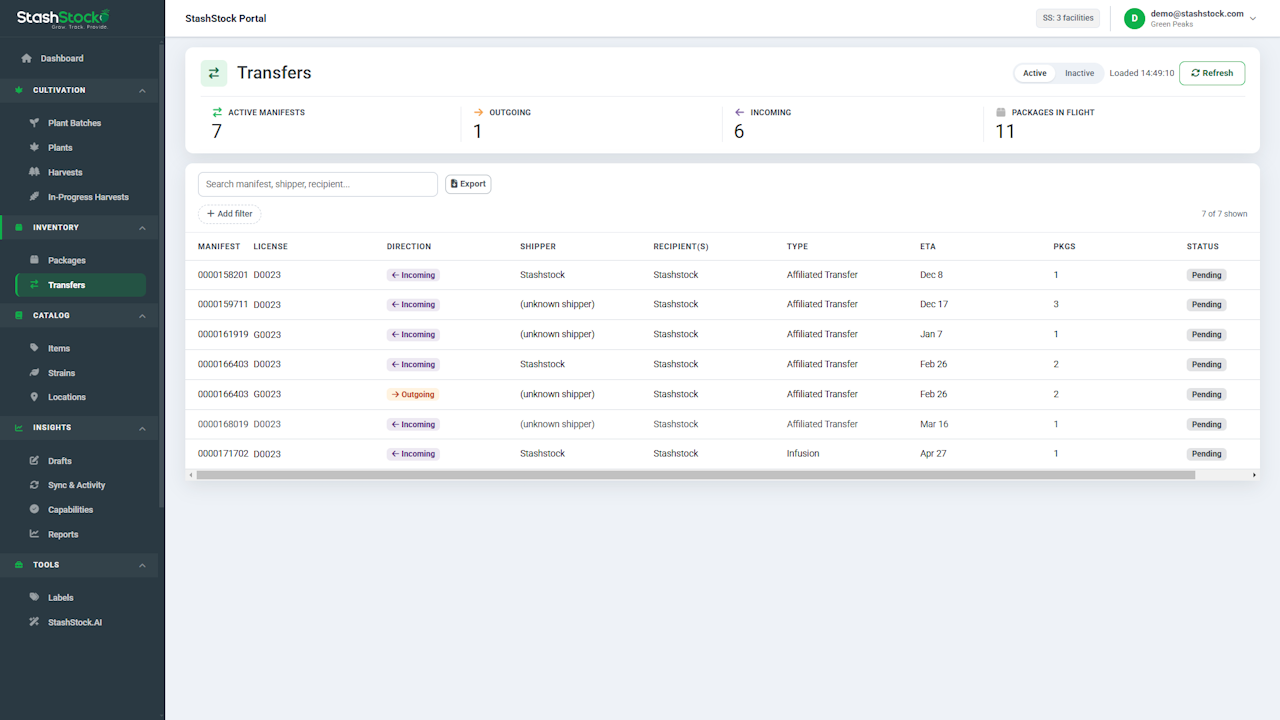Click the Capabilities icon
Viewport: 1280px width, 720px height.
[x=35, y=509]
